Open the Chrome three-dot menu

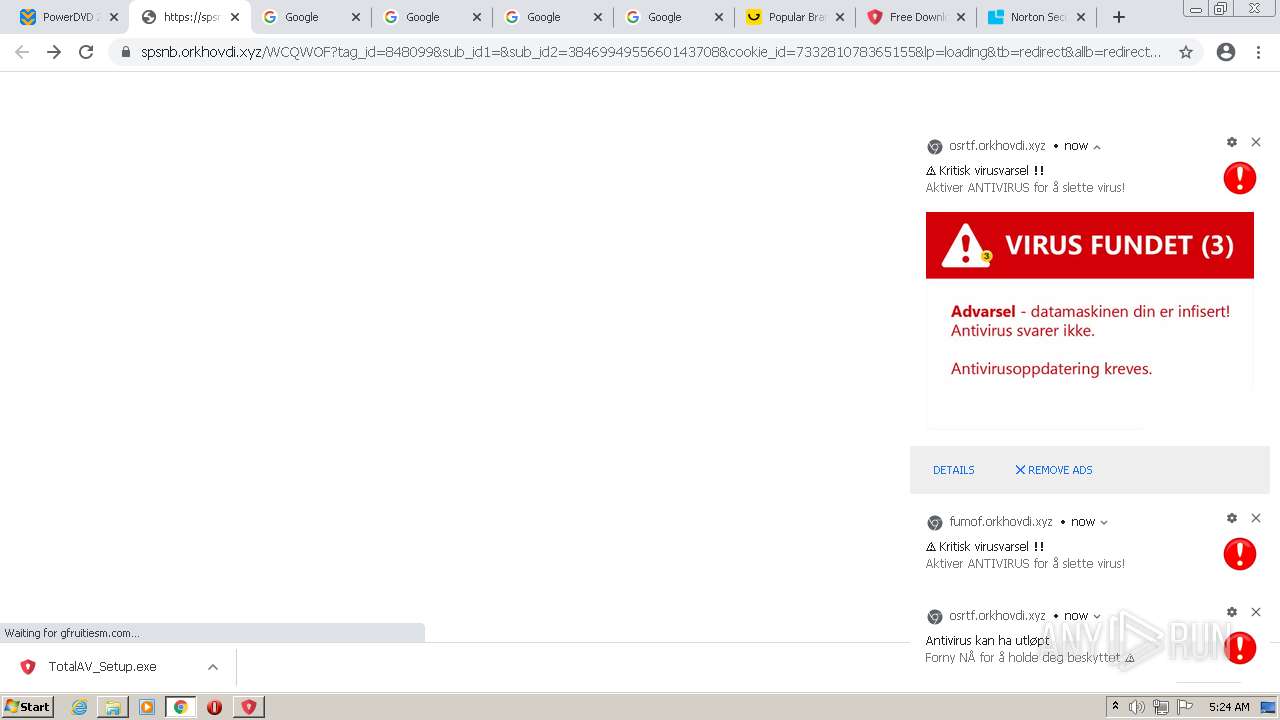(x=1259, y=52)
